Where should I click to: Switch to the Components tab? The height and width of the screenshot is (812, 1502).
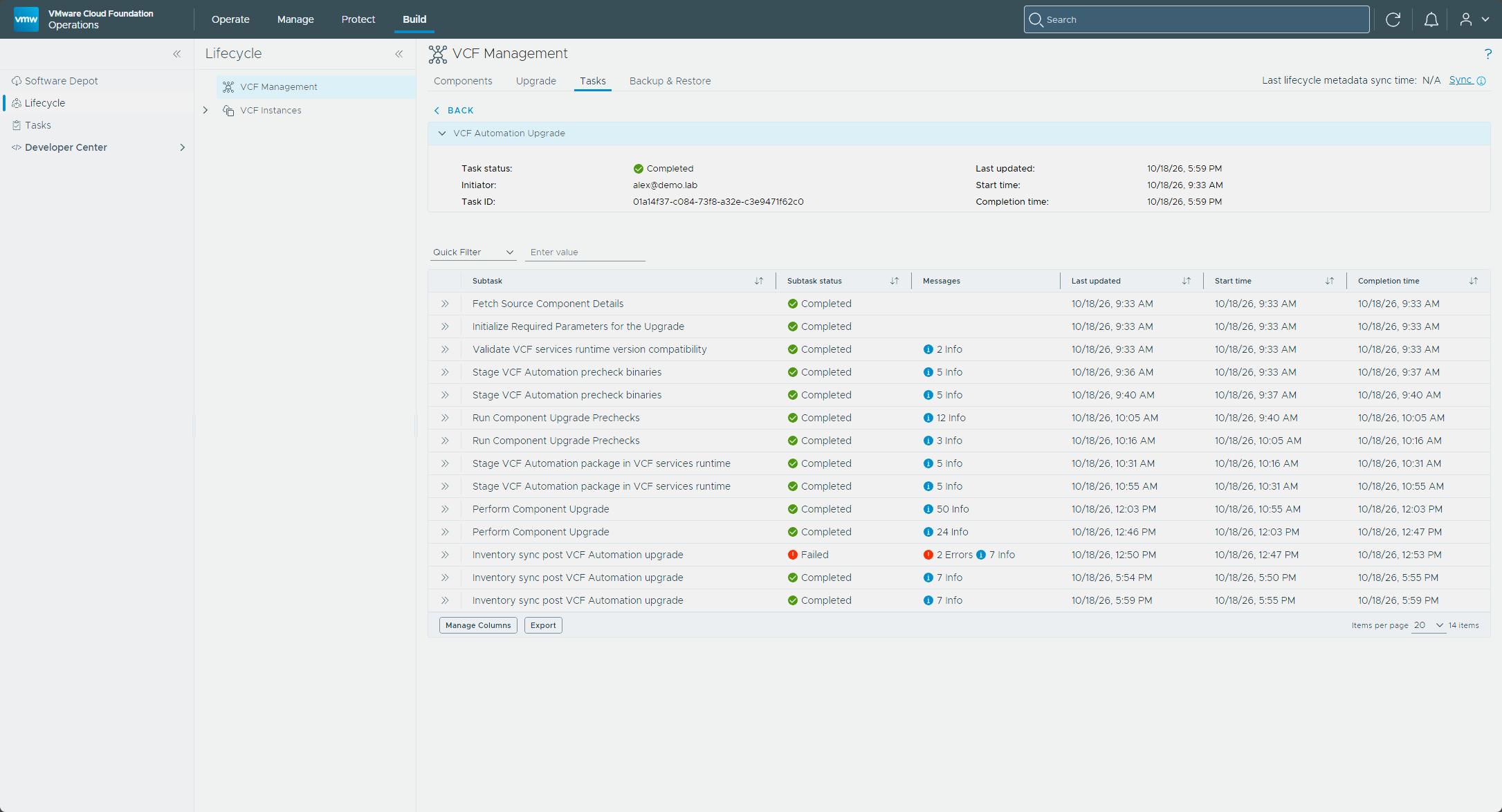463,81
